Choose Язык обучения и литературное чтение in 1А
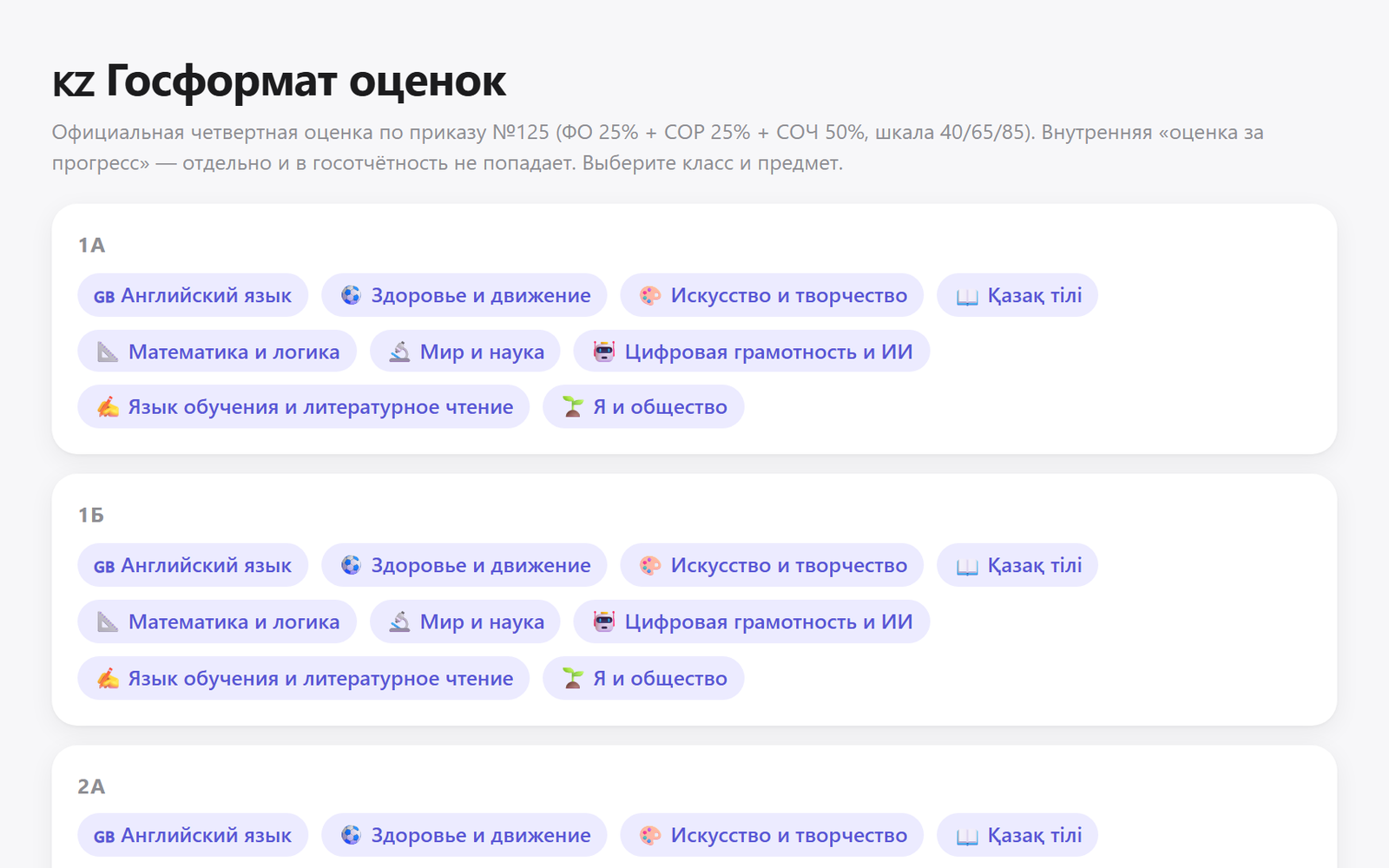The image size is (1389, 868). [x=304, y=407]
